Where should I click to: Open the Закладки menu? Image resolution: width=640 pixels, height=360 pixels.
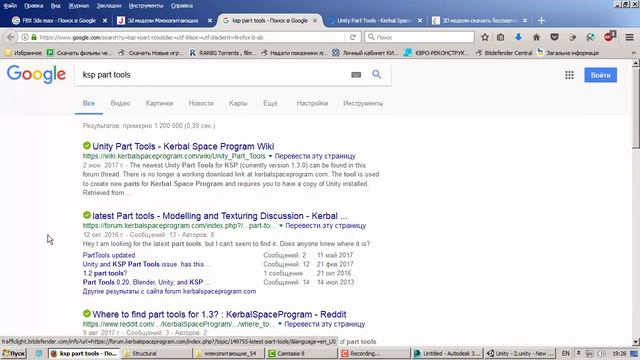(x=109, y=6)
